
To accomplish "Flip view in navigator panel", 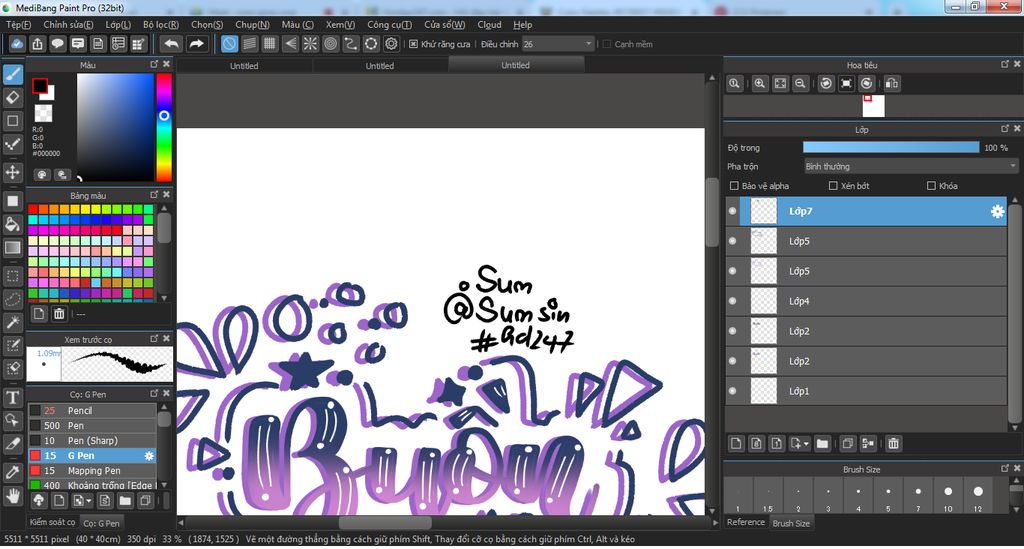I will pos(891,84).
